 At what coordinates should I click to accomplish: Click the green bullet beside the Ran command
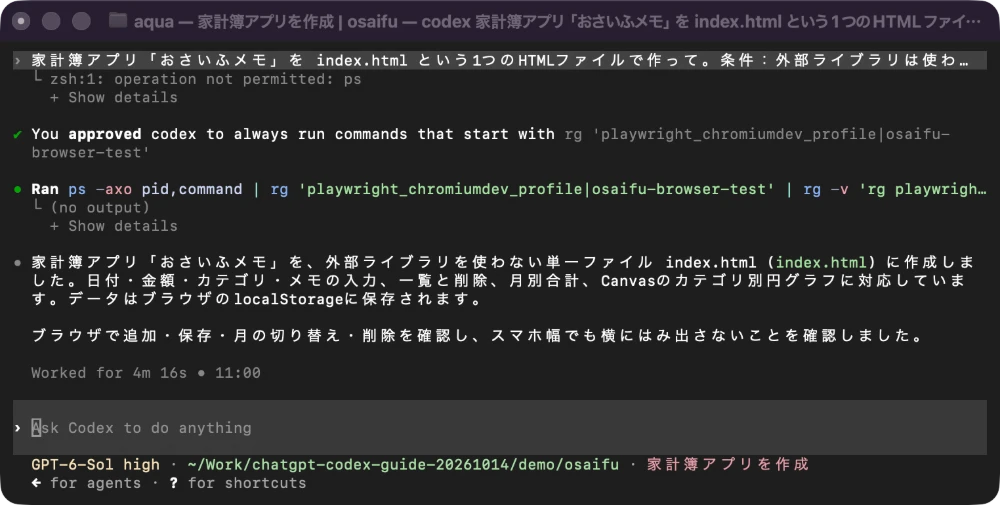coord(17,189)
